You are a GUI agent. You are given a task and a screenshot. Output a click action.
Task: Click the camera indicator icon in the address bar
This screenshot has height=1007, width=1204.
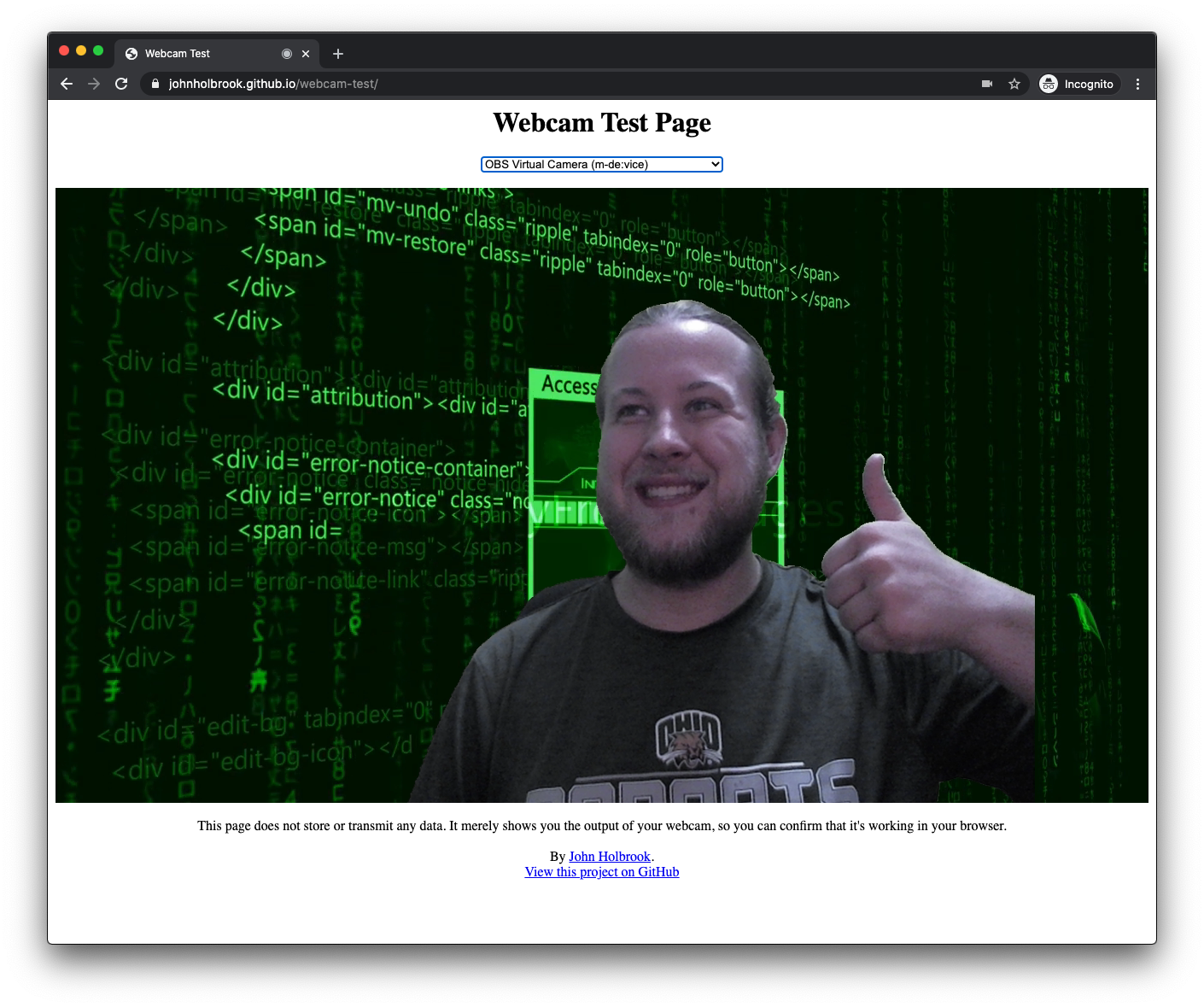coord(986,84)
